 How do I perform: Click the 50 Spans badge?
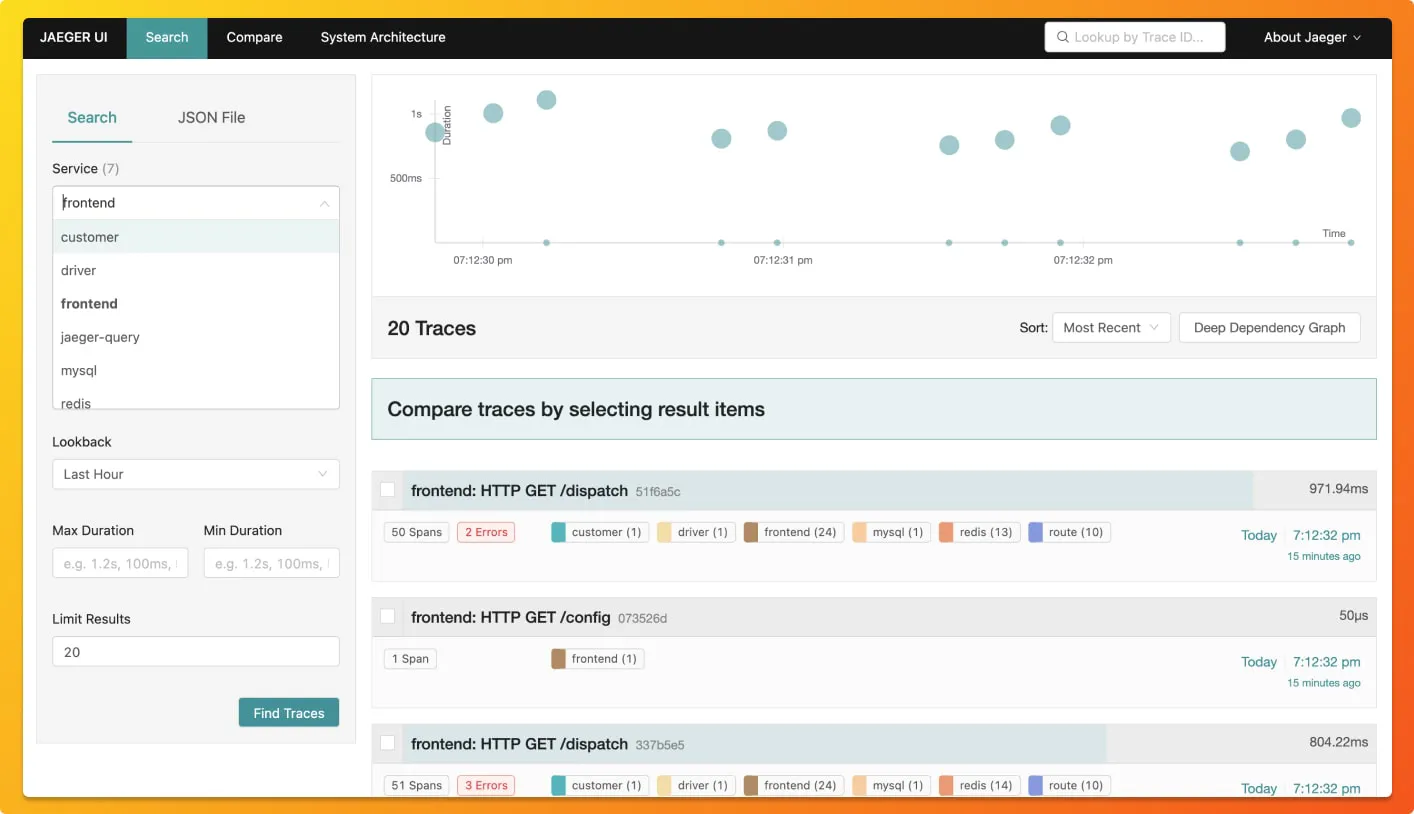click(x=417, y=532)
